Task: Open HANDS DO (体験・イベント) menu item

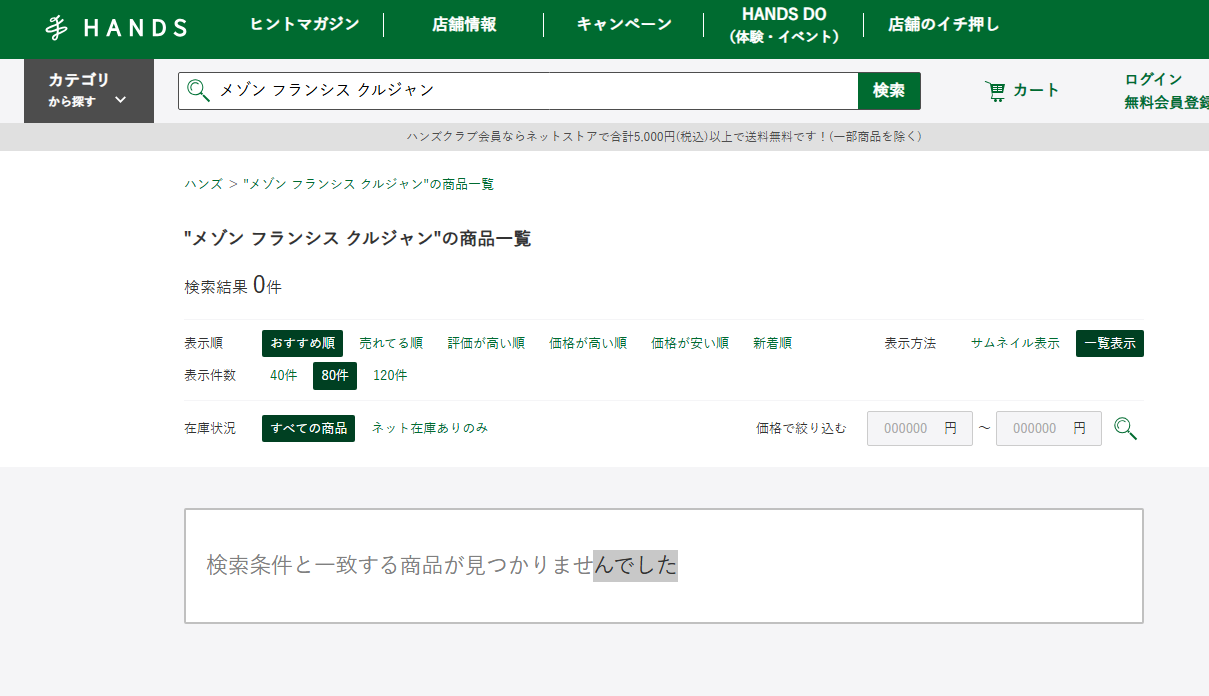Action: click(784, 25)
